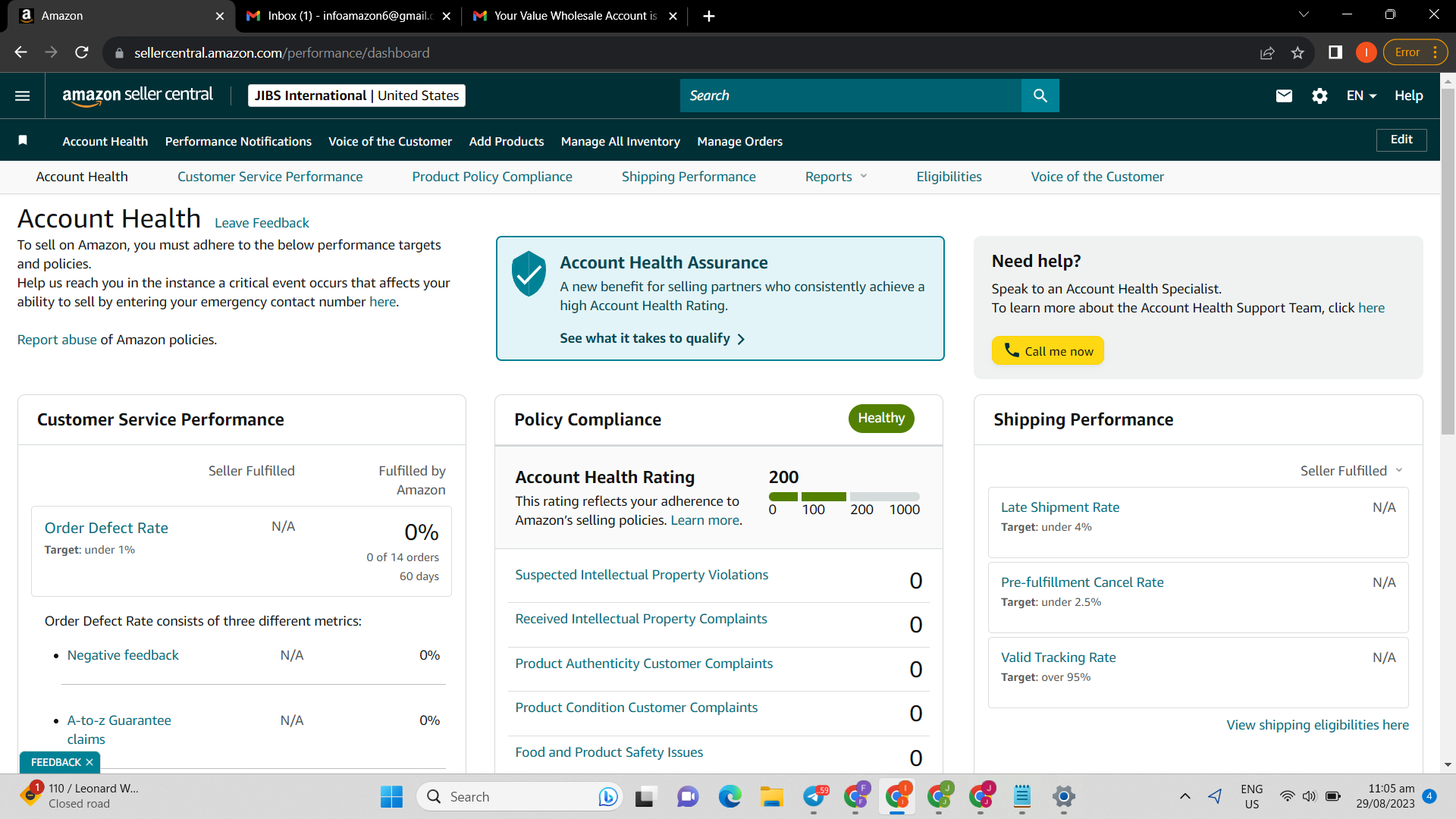Click the Leave Feedback link
The height and width of the screenshot is (819, 1456).
tap(262, 223)
